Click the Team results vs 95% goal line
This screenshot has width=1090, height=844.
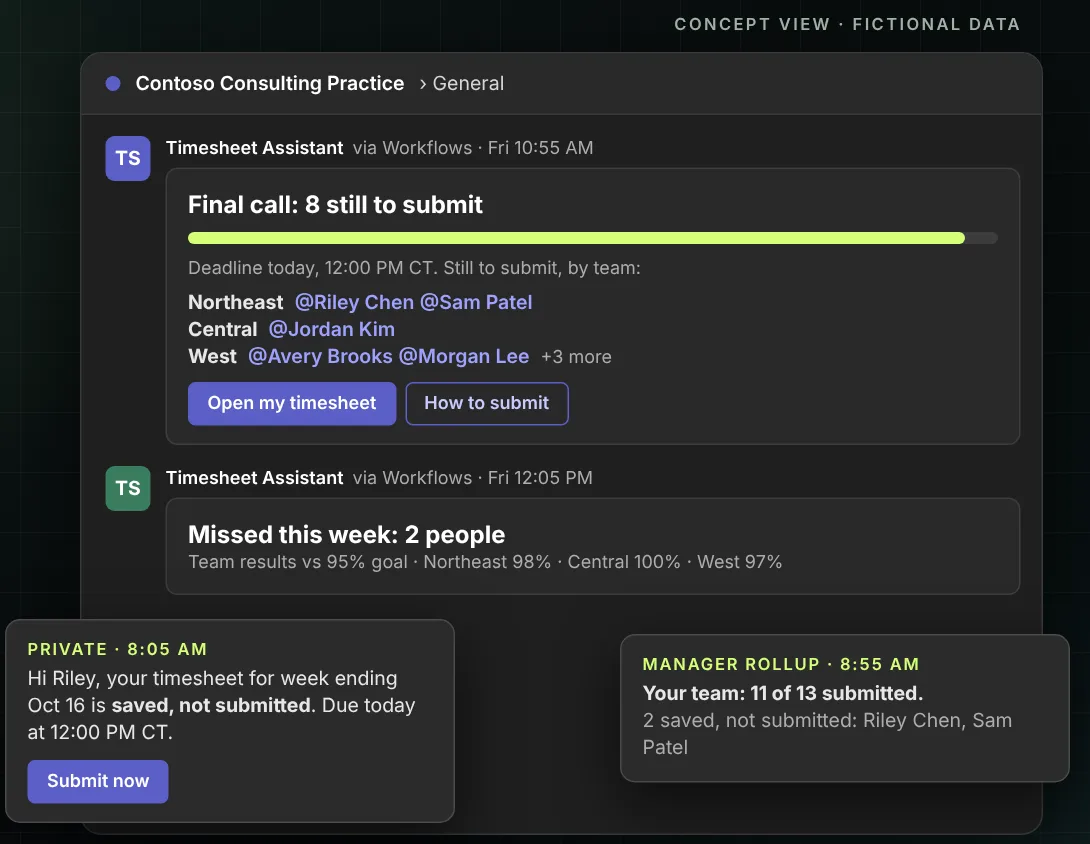485,562
